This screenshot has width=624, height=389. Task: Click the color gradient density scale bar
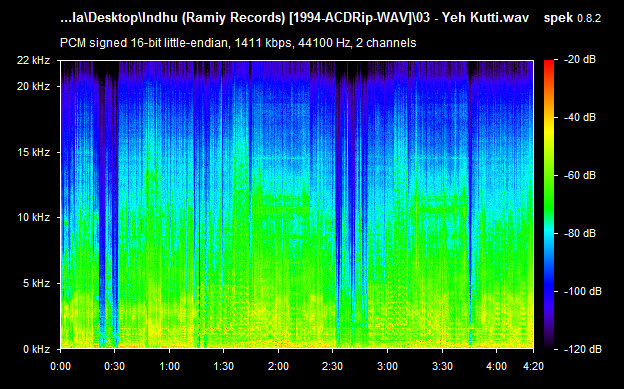[549, 205]
